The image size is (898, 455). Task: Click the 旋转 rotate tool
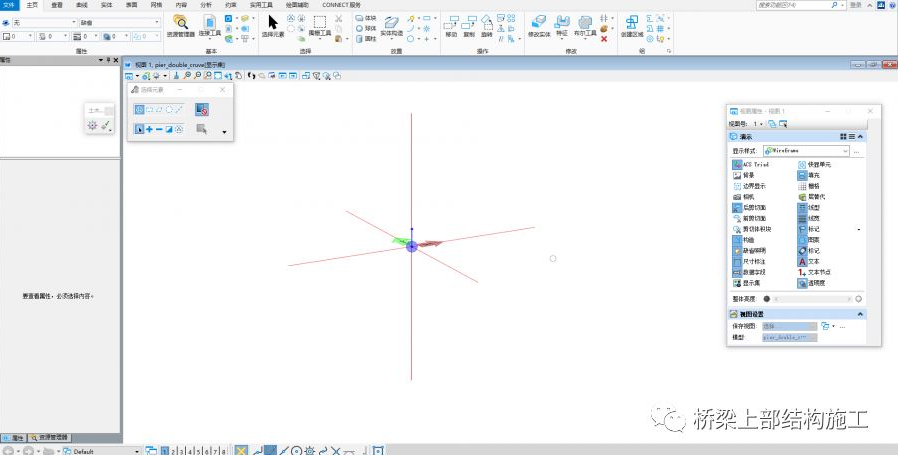486,26
